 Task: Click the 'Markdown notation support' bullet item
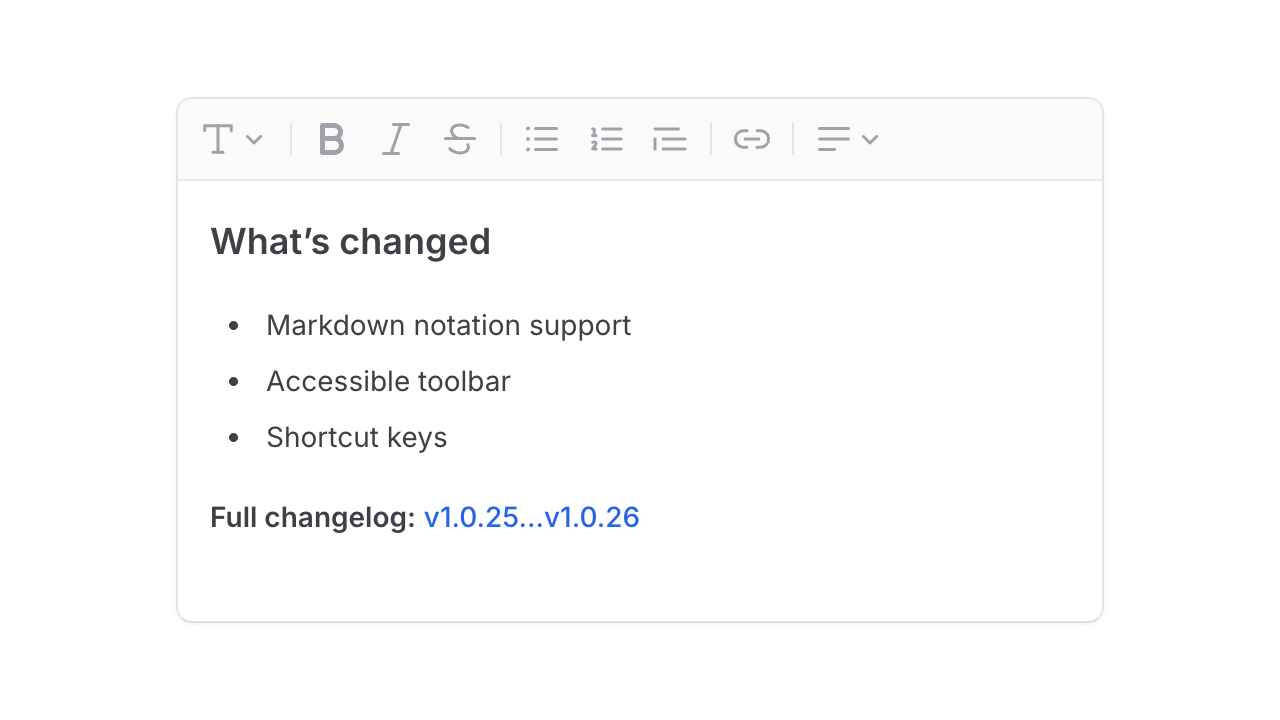pyautogui.click(x=448, y=325)
